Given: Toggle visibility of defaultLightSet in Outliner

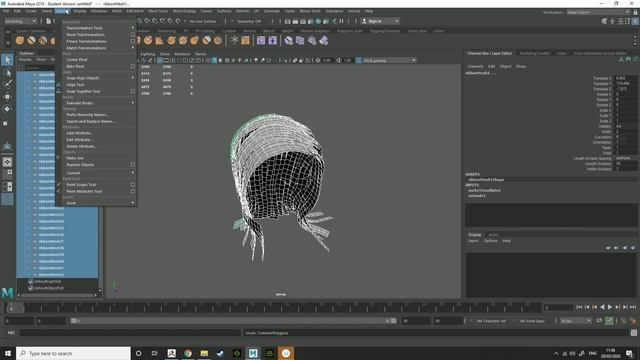Looking at the screenshot, I should [x=31, y=281].
